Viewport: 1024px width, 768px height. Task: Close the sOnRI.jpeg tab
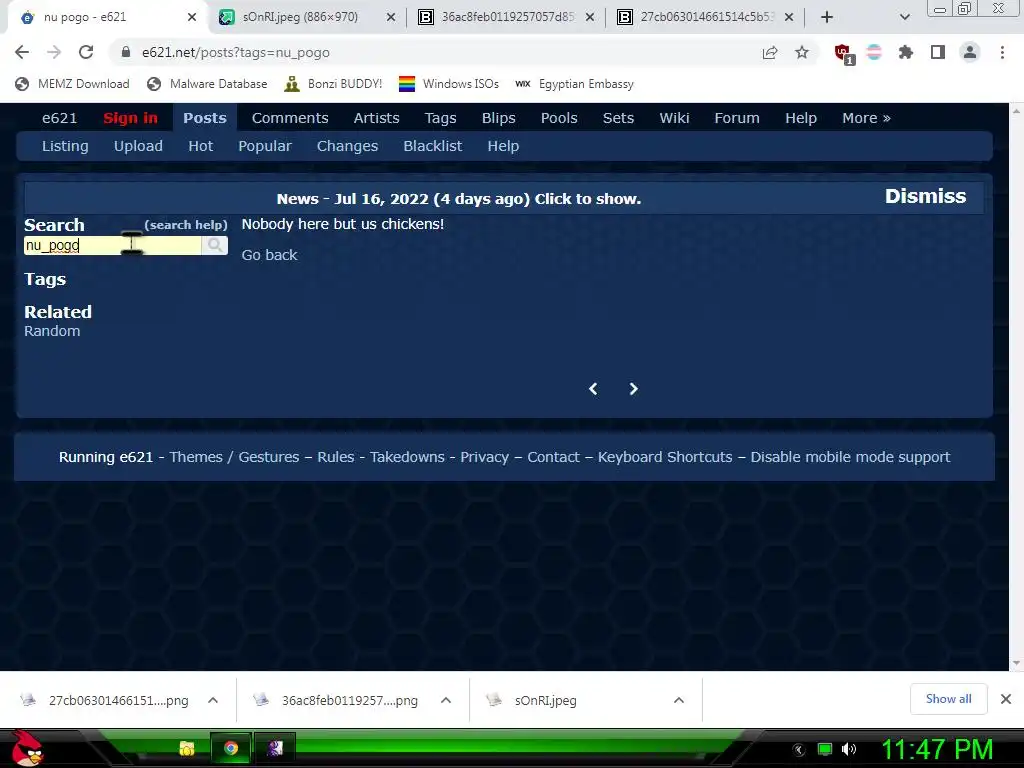point(391,17)
